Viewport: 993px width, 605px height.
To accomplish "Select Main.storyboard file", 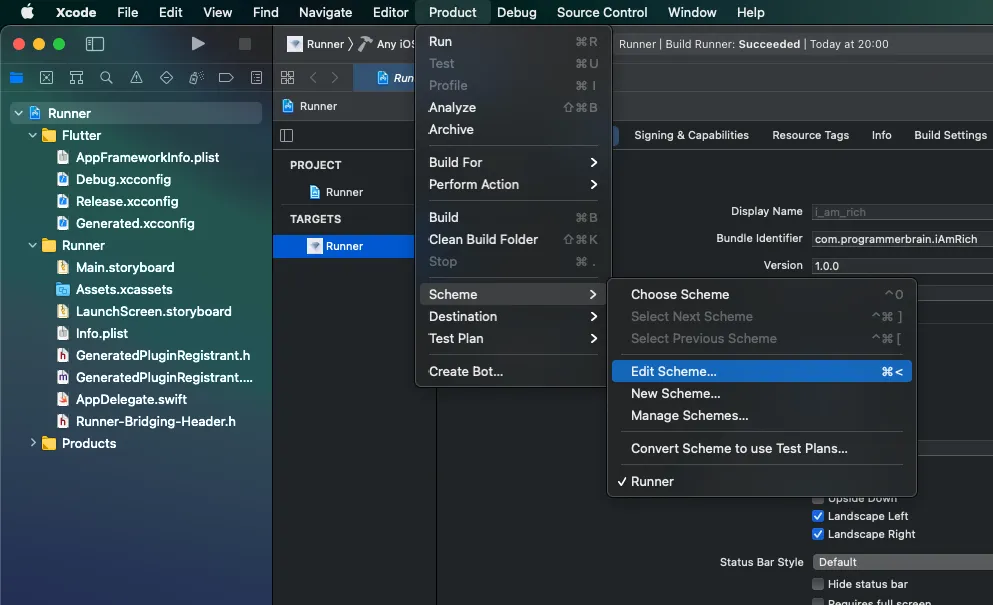I will 125,267.
